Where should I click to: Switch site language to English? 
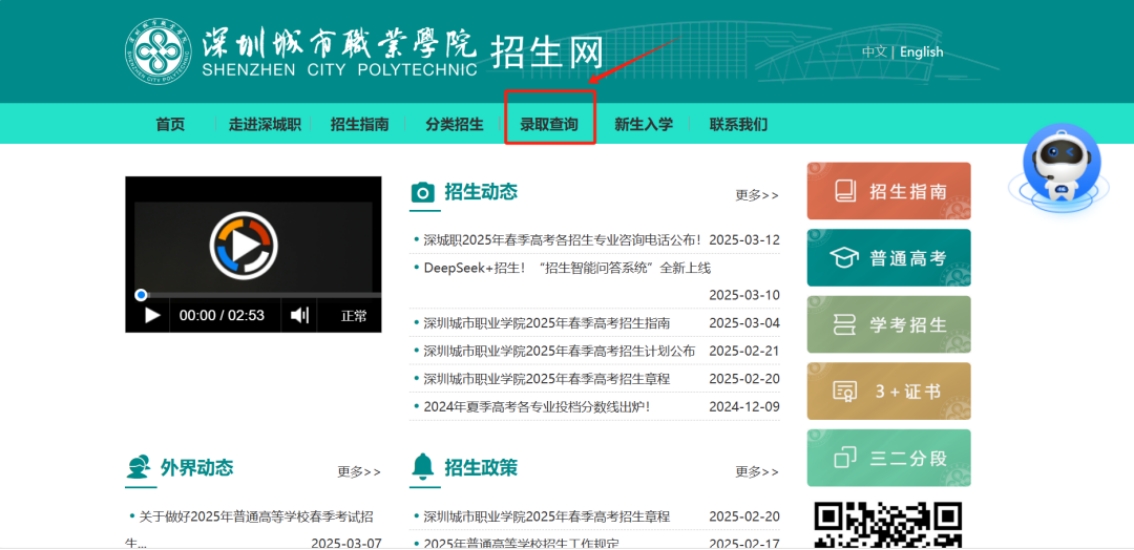[921, 52]
